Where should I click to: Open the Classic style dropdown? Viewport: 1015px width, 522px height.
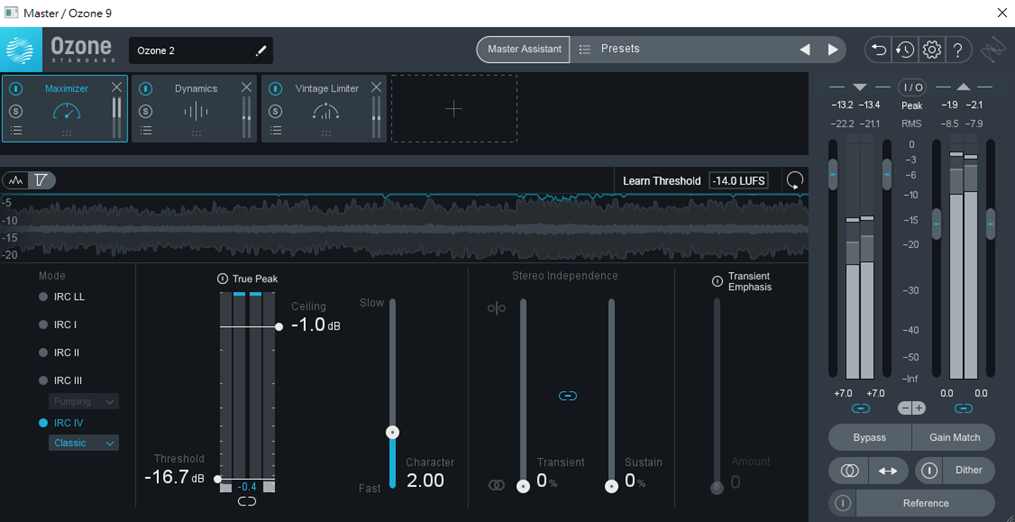tap(84, 443)
